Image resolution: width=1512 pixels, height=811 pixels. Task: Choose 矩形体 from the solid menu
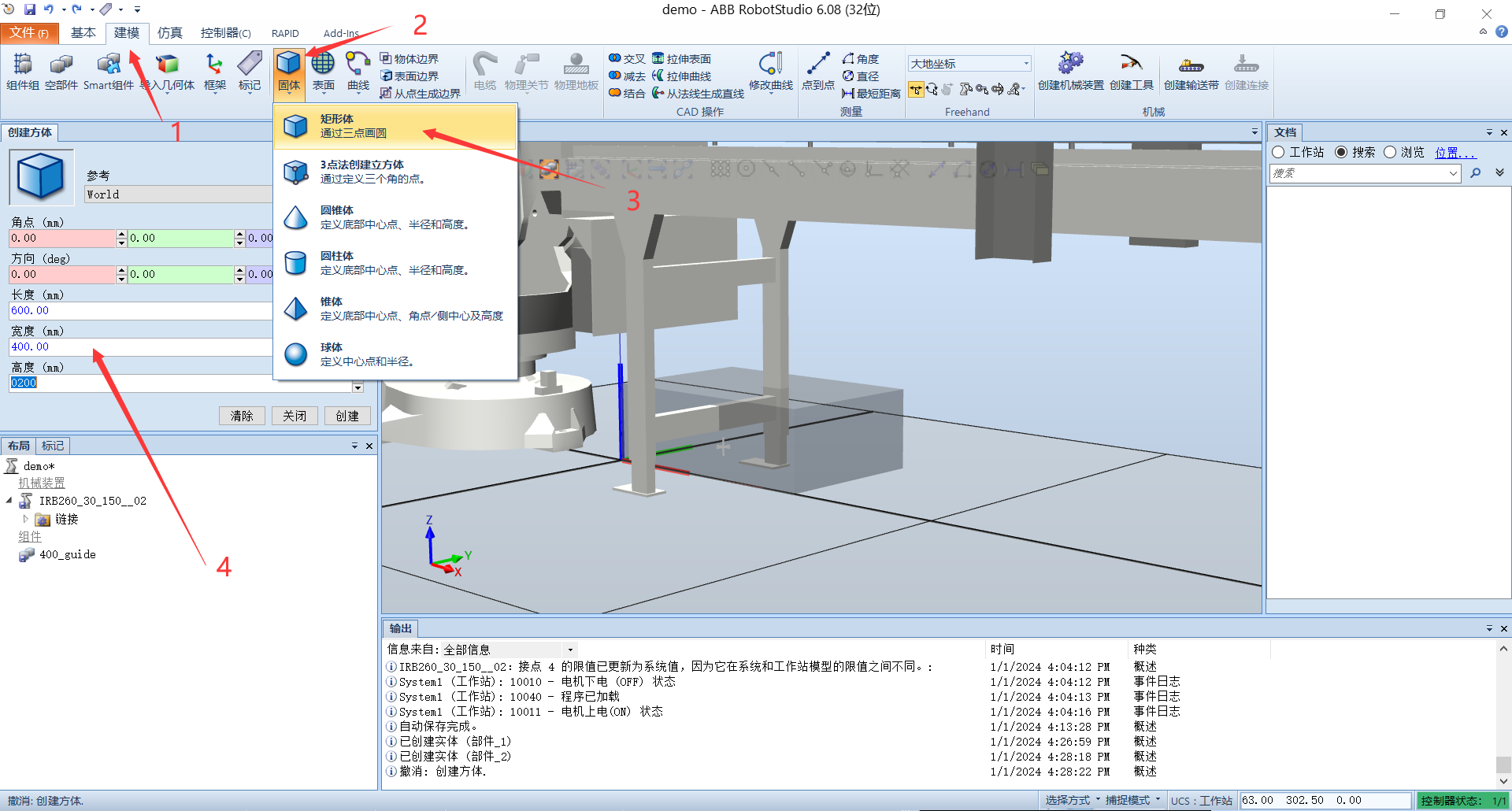click(x=395, y=126)
